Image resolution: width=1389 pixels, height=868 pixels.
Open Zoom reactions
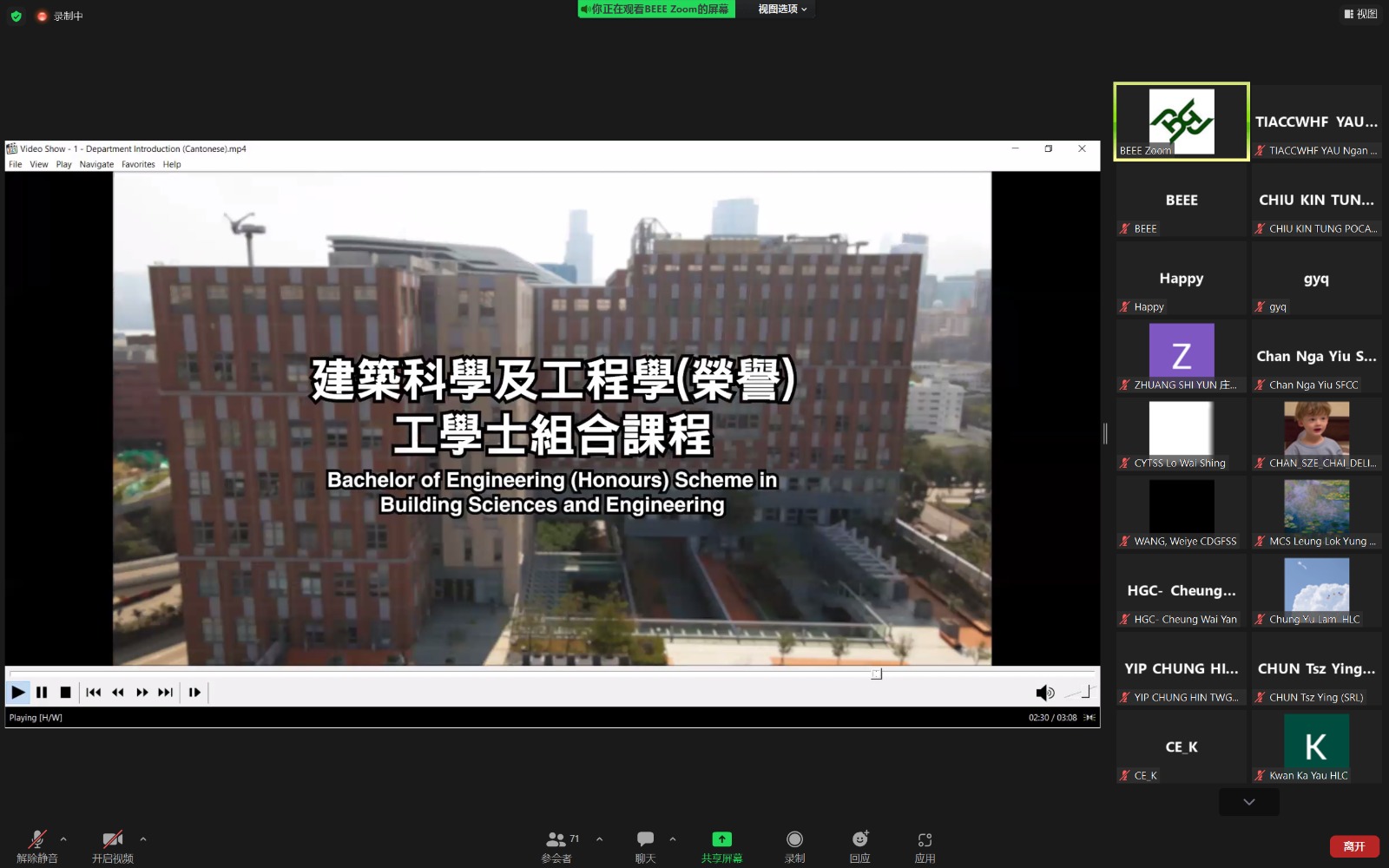coord(859,845)
